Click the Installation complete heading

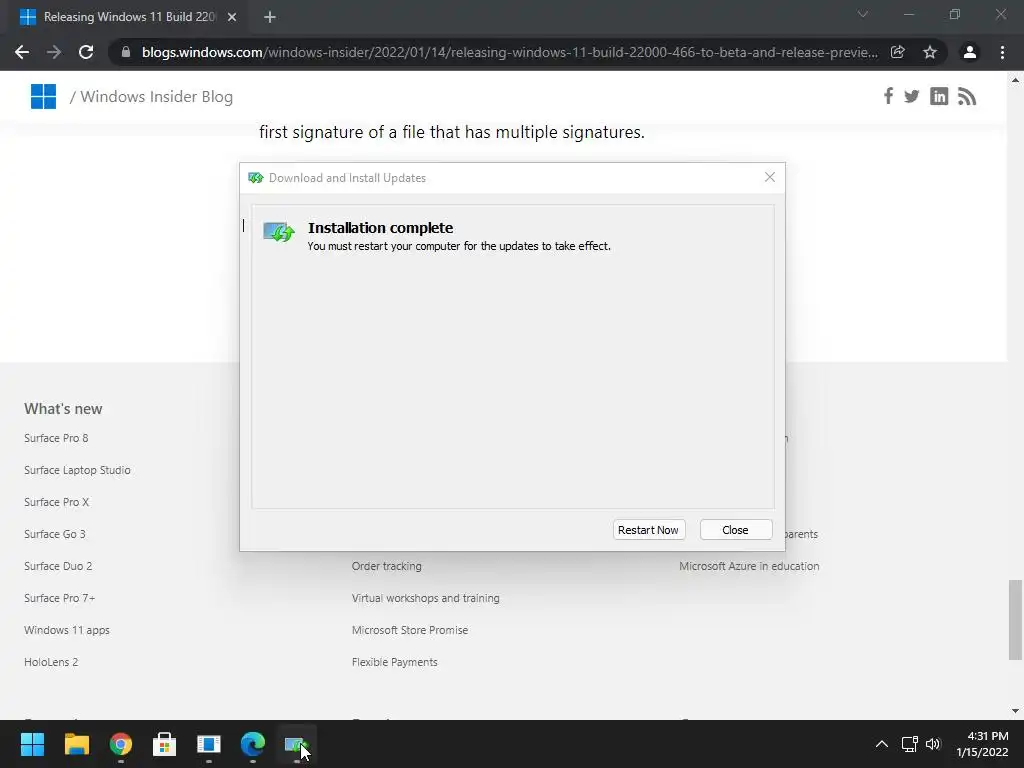pyautogui.click(x=381, y=228)
